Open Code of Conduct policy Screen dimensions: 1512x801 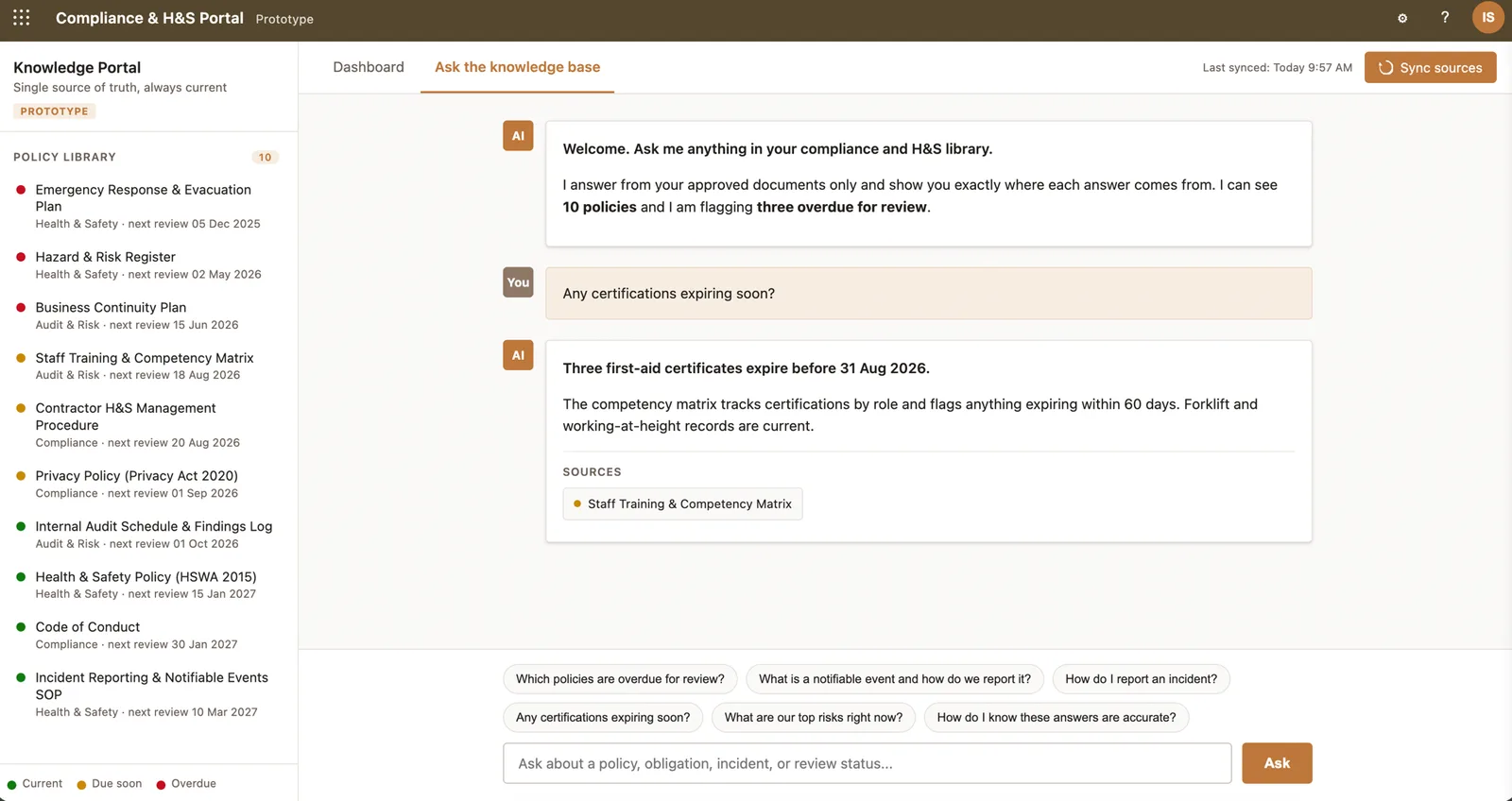[x=148, y=635]
